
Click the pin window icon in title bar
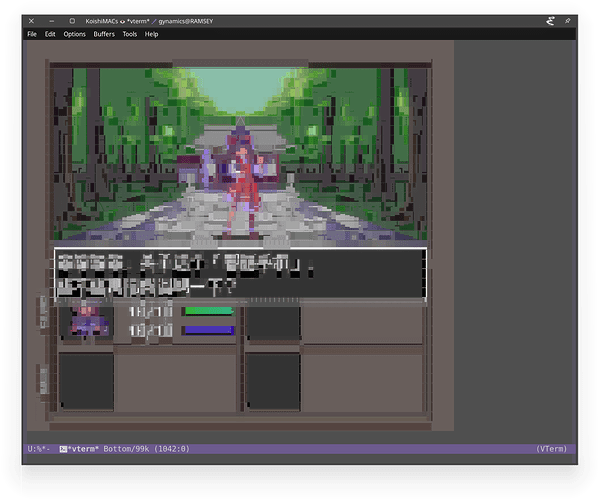coord(567,21)
